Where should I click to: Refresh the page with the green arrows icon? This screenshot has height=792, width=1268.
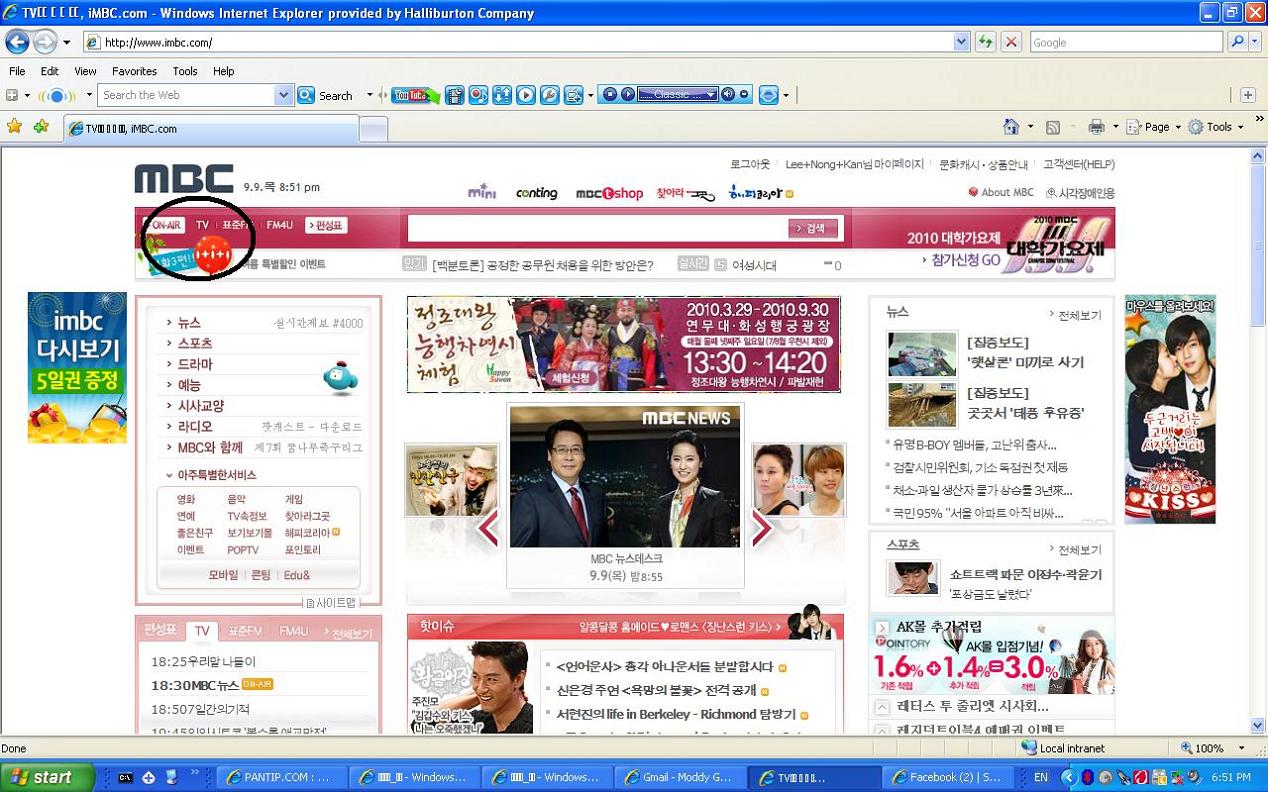click(x=986, y=42)
